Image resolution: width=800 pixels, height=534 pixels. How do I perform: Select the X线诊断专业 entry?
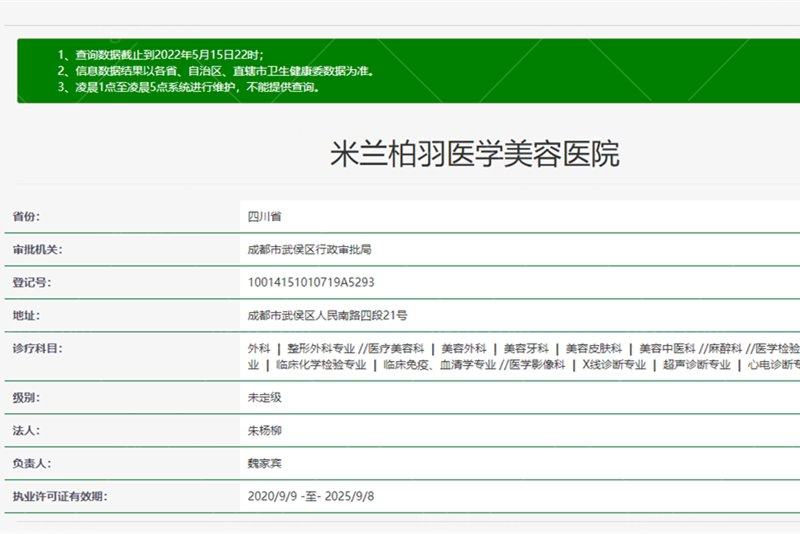(x=614, y=365)
